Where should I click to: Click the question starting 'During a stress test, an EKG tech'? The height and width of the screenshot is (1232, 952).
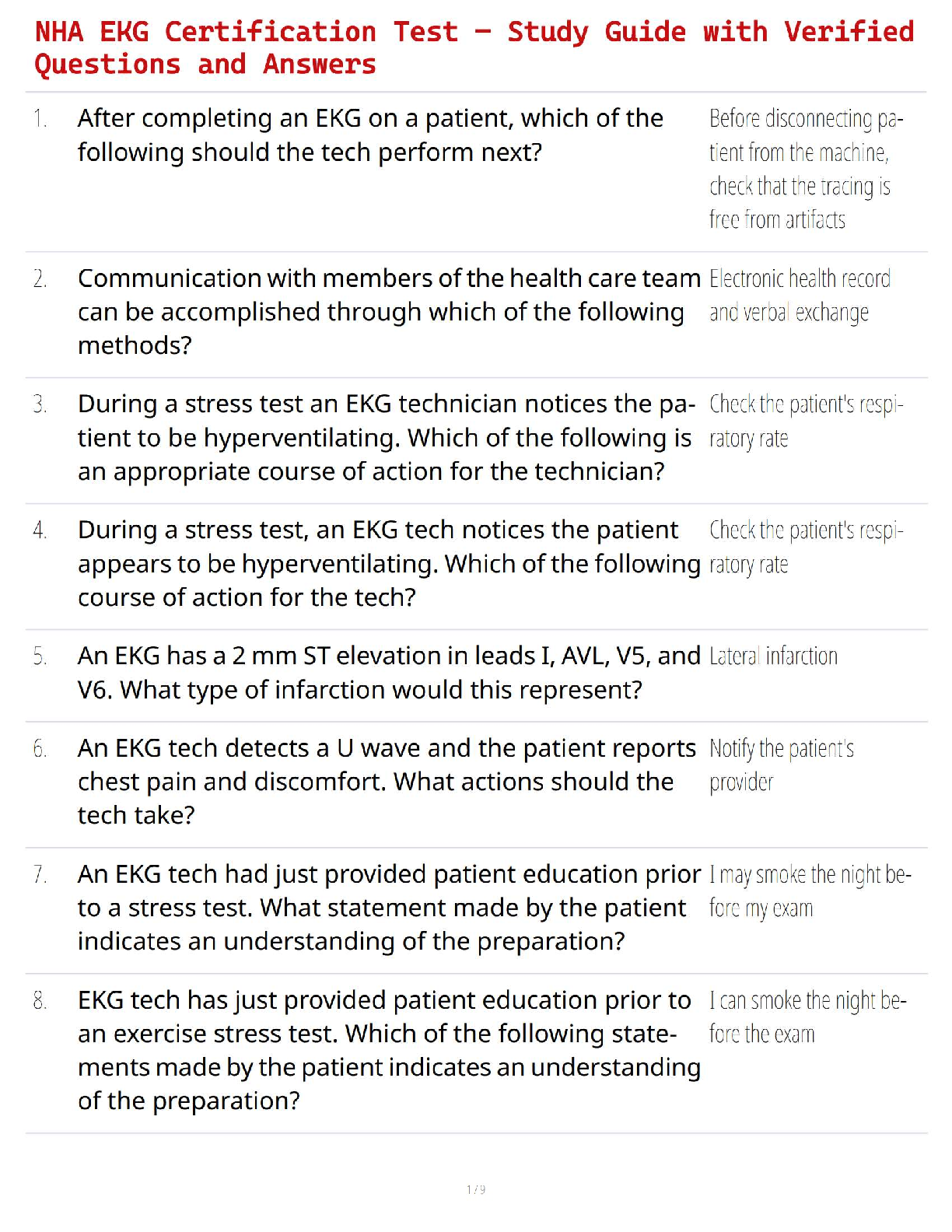388,563
